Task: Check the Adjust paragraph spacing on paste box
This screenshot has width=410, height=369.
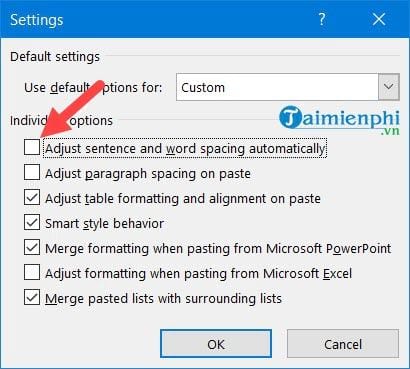Action: pyautogui.click(x=32, y=172)
